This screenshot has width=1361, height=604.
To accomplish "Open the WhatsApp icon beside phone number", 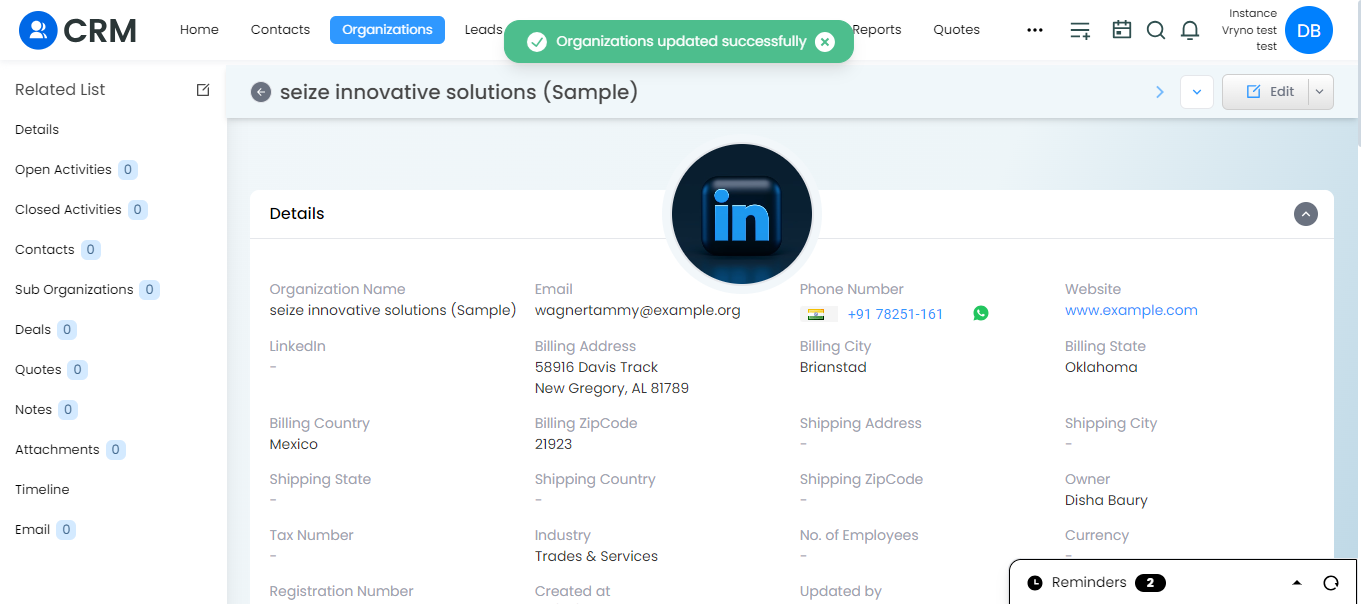I will 980,313.
